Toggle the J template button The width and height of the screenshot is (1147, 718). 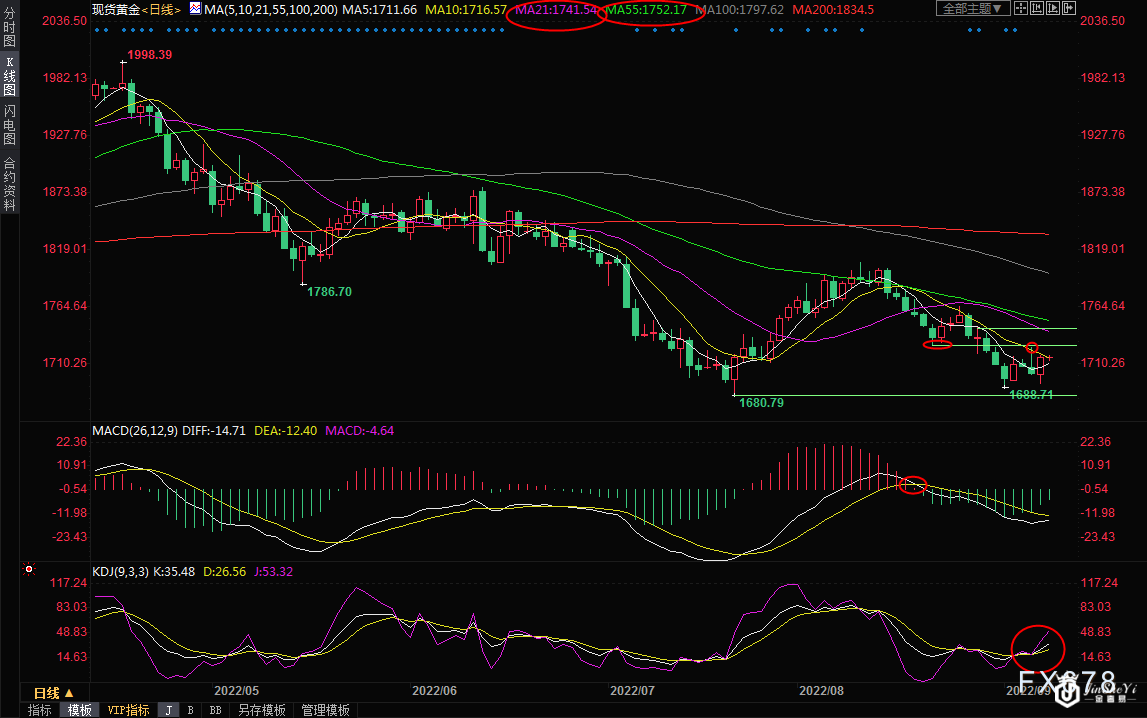pos(168,710)
